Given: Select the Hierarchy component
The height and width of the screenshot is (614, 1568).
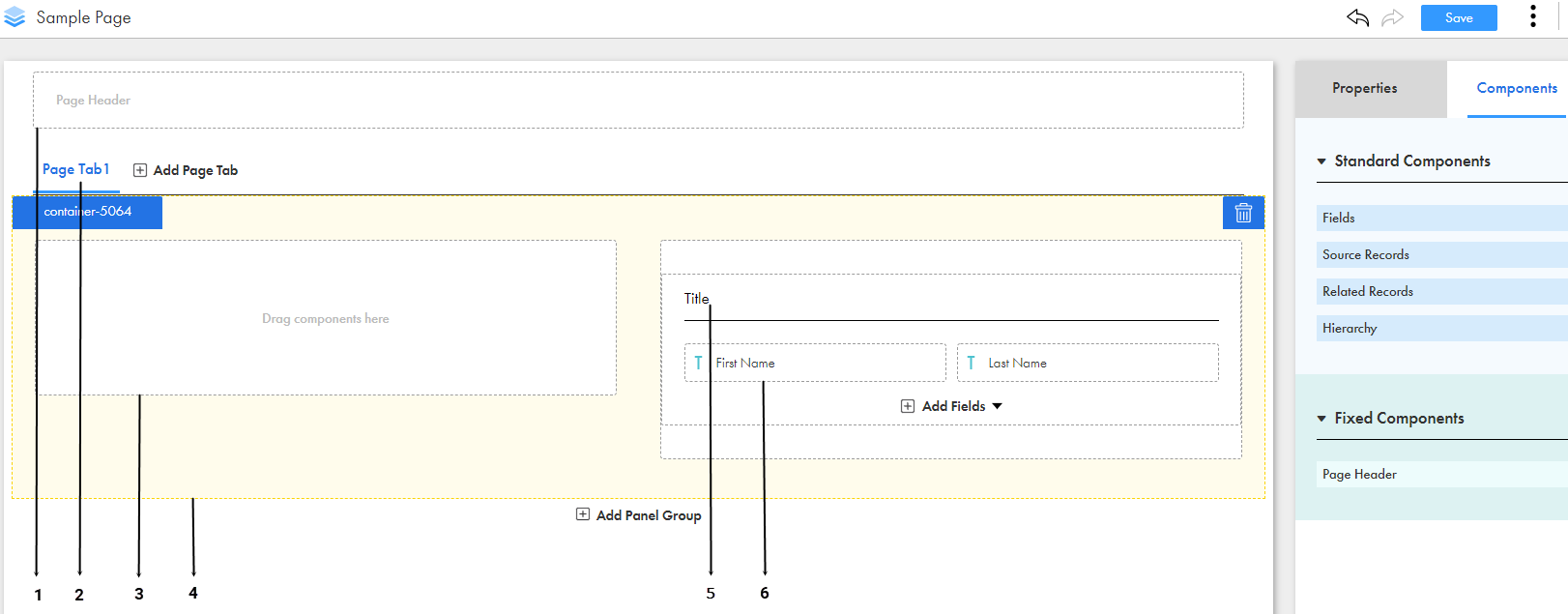Looking at the screenshot, I should (x=1441, y=329).
